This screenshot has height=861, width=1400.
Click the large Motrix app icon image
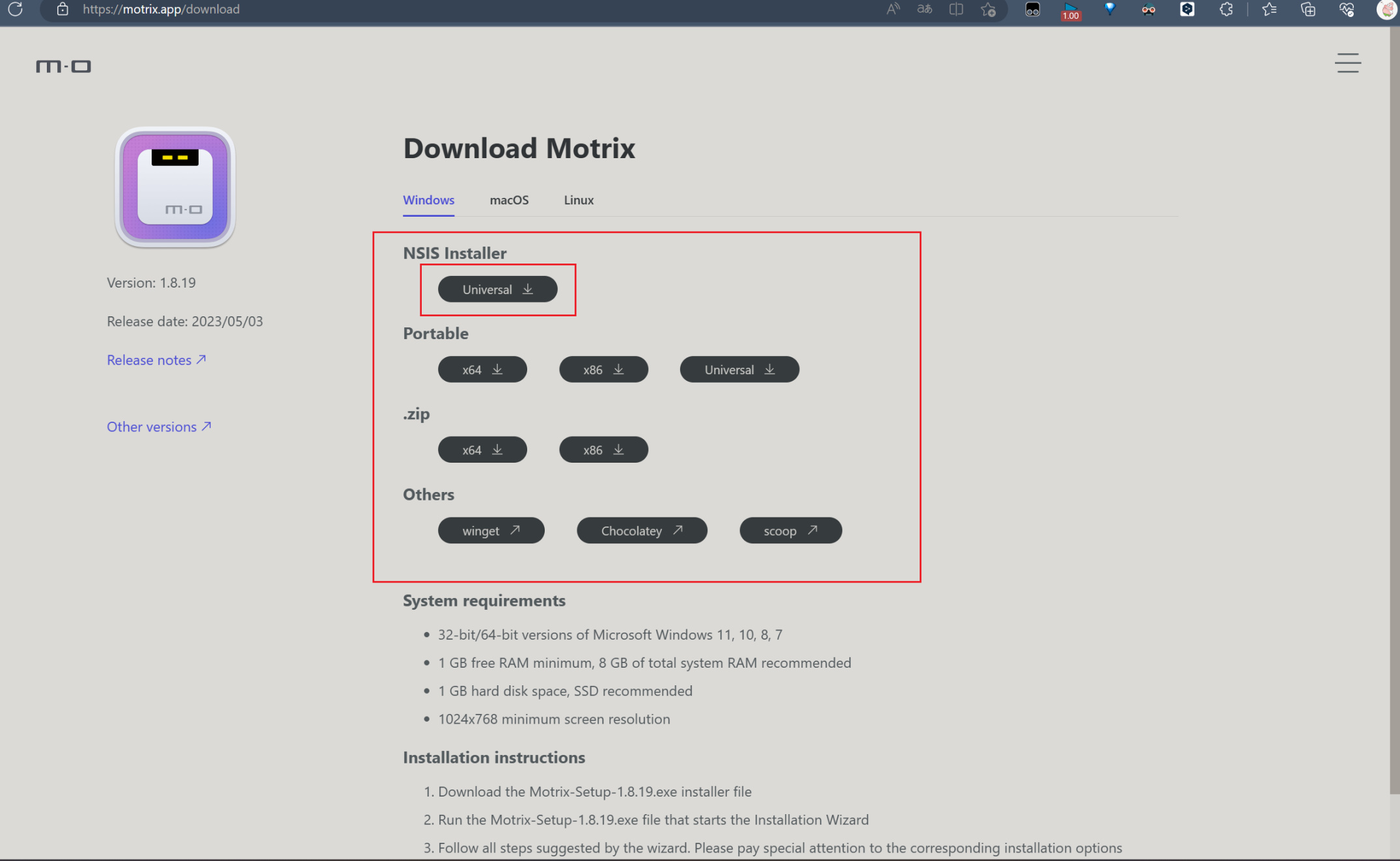tap(175, 187)
